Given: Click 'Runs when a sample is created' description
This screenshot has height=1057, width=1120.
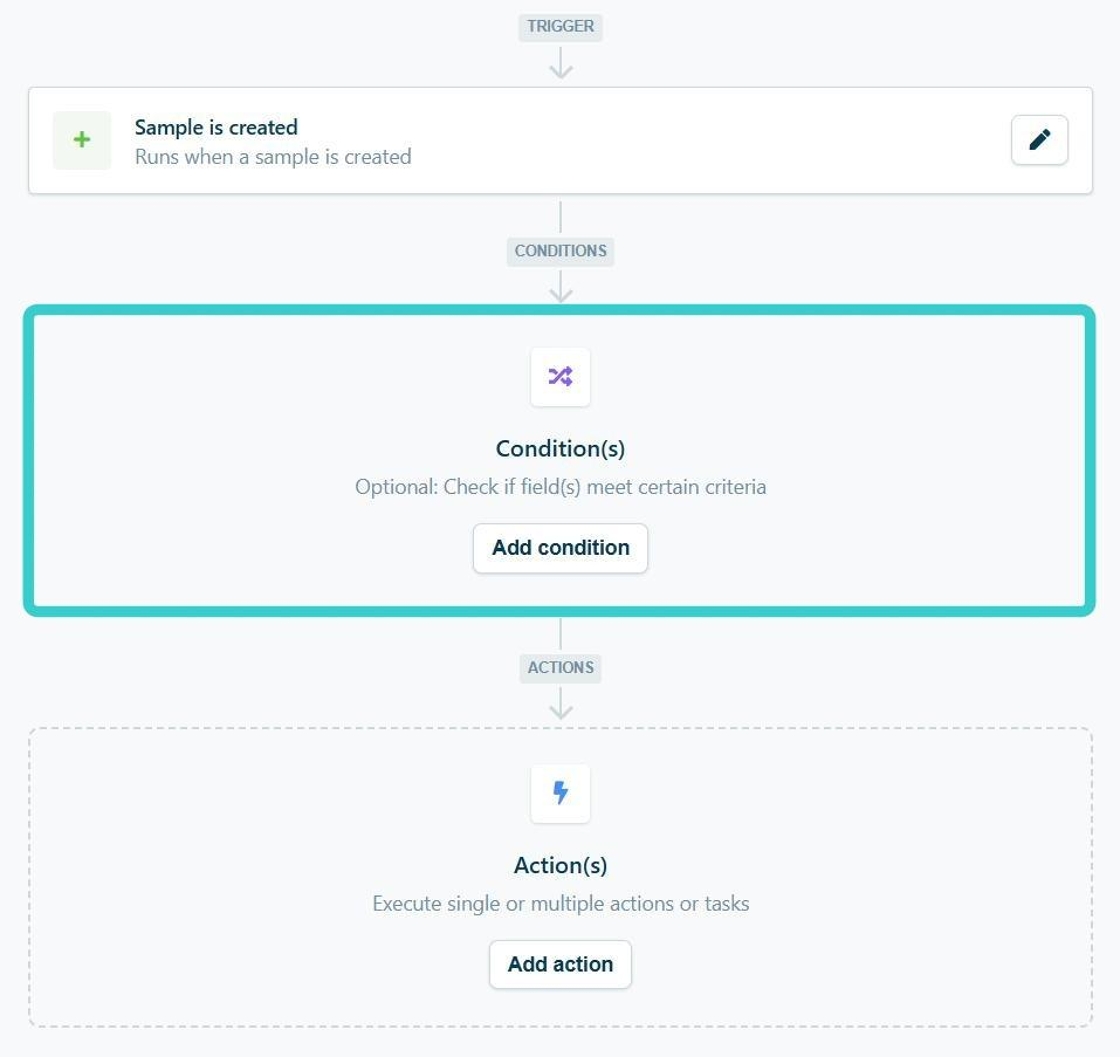Looking at the screenshot, I should [x=273, y=156].
